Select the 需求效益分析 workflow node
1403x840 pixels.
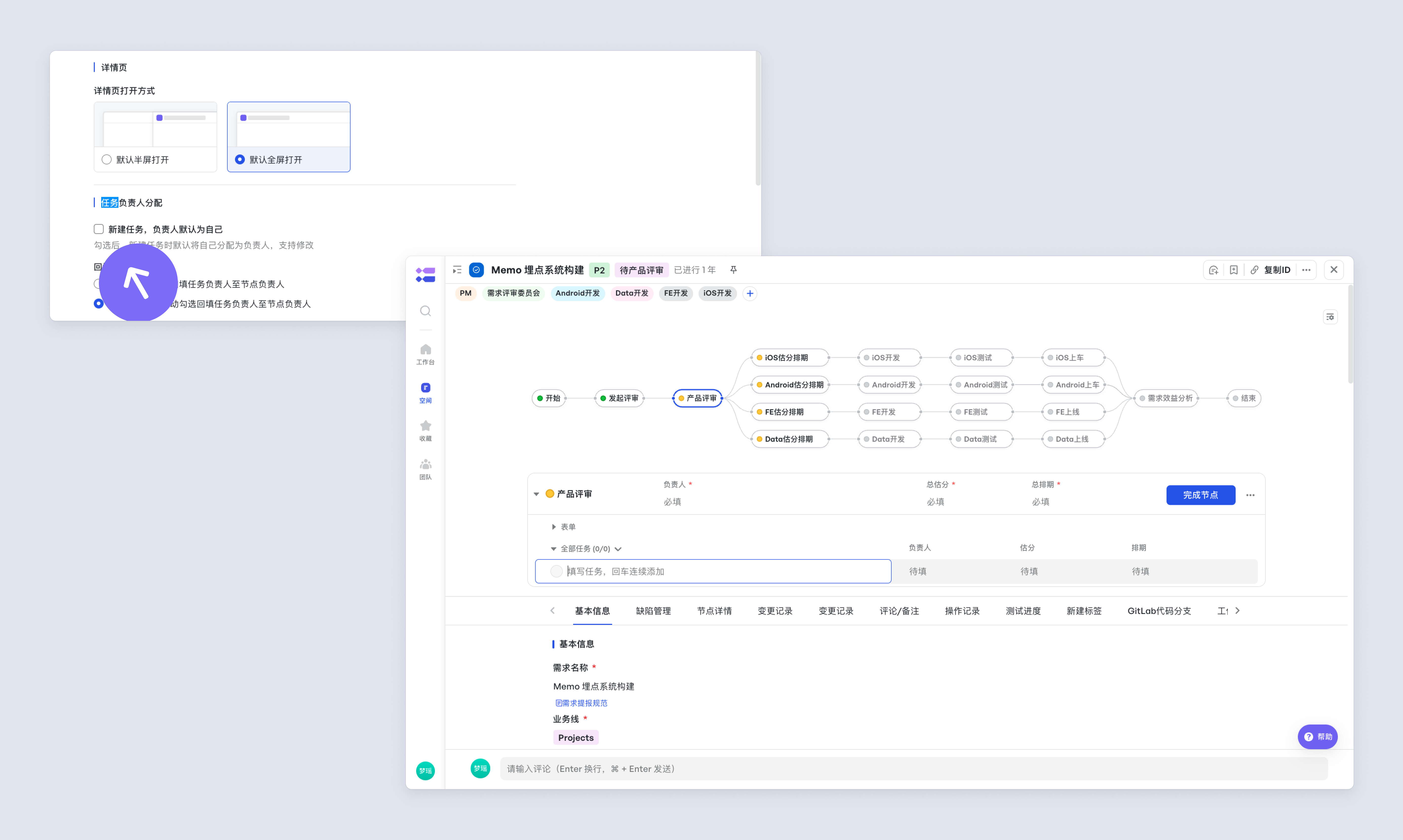tap(1166, 399)
